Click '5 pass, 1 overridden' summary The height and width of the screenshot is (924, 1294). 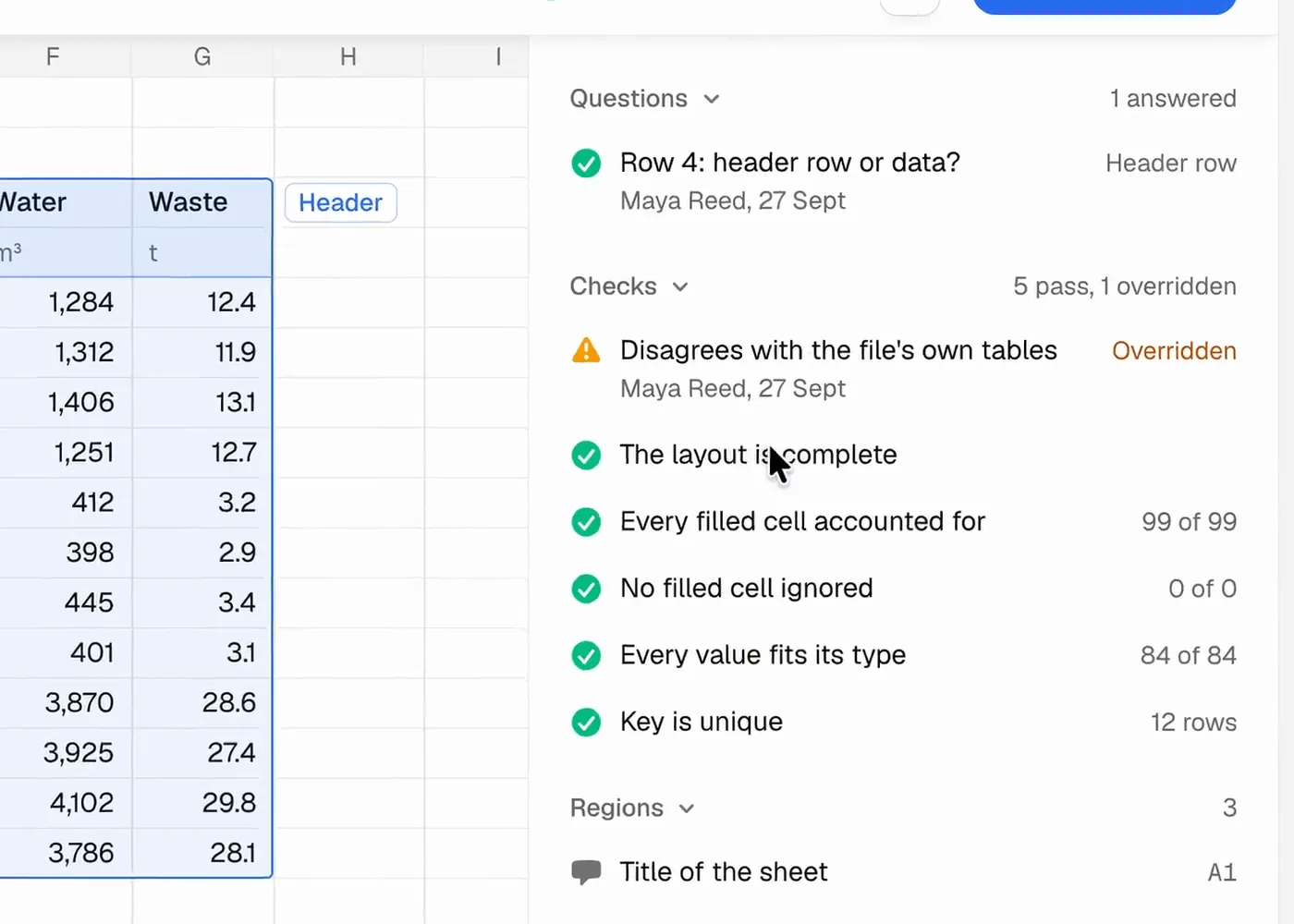[x=1124, y=286]
